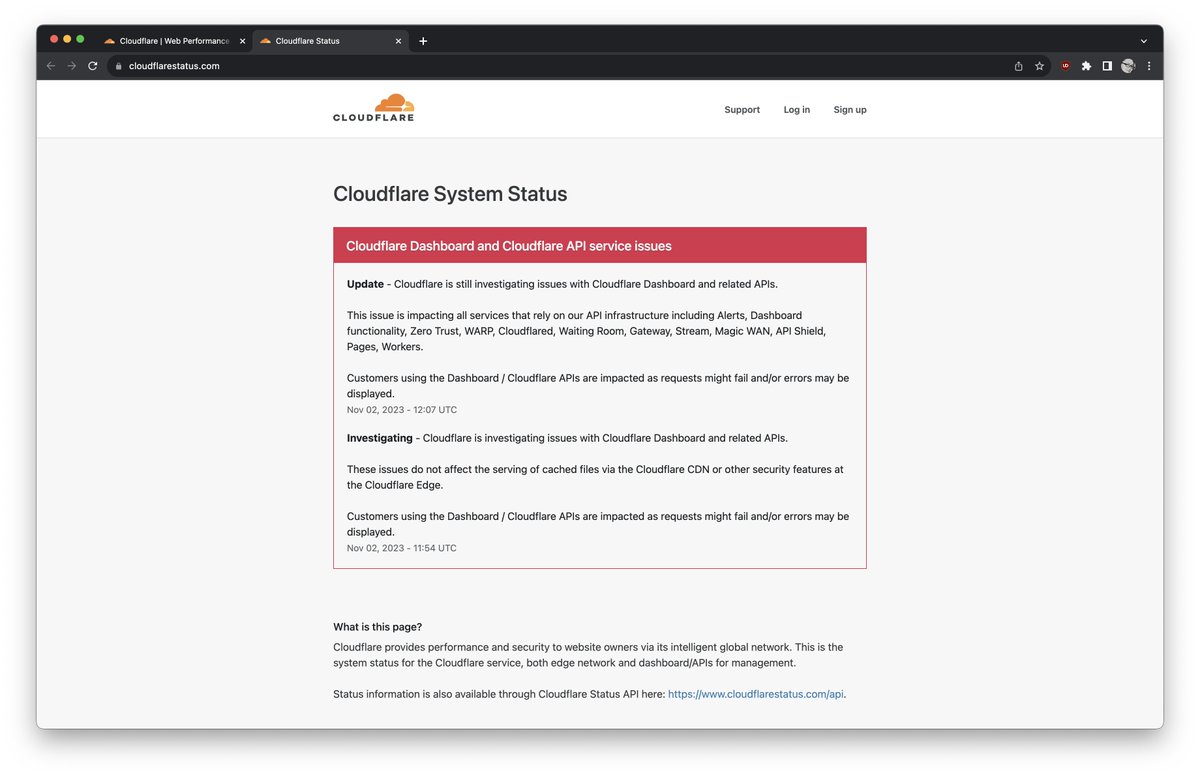Click the red incident header title

pos(509,246)
